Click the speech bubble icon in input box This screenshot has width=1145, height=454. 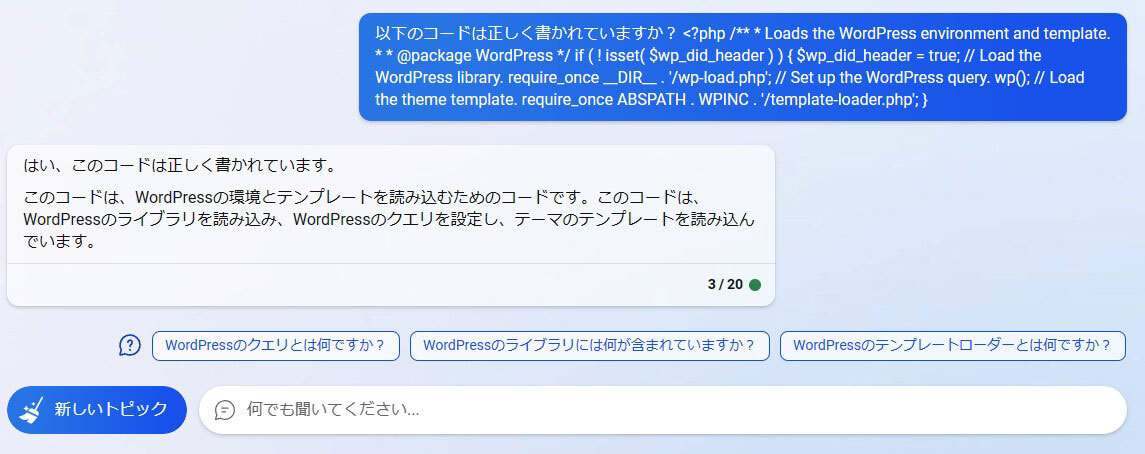coord(225,410)
